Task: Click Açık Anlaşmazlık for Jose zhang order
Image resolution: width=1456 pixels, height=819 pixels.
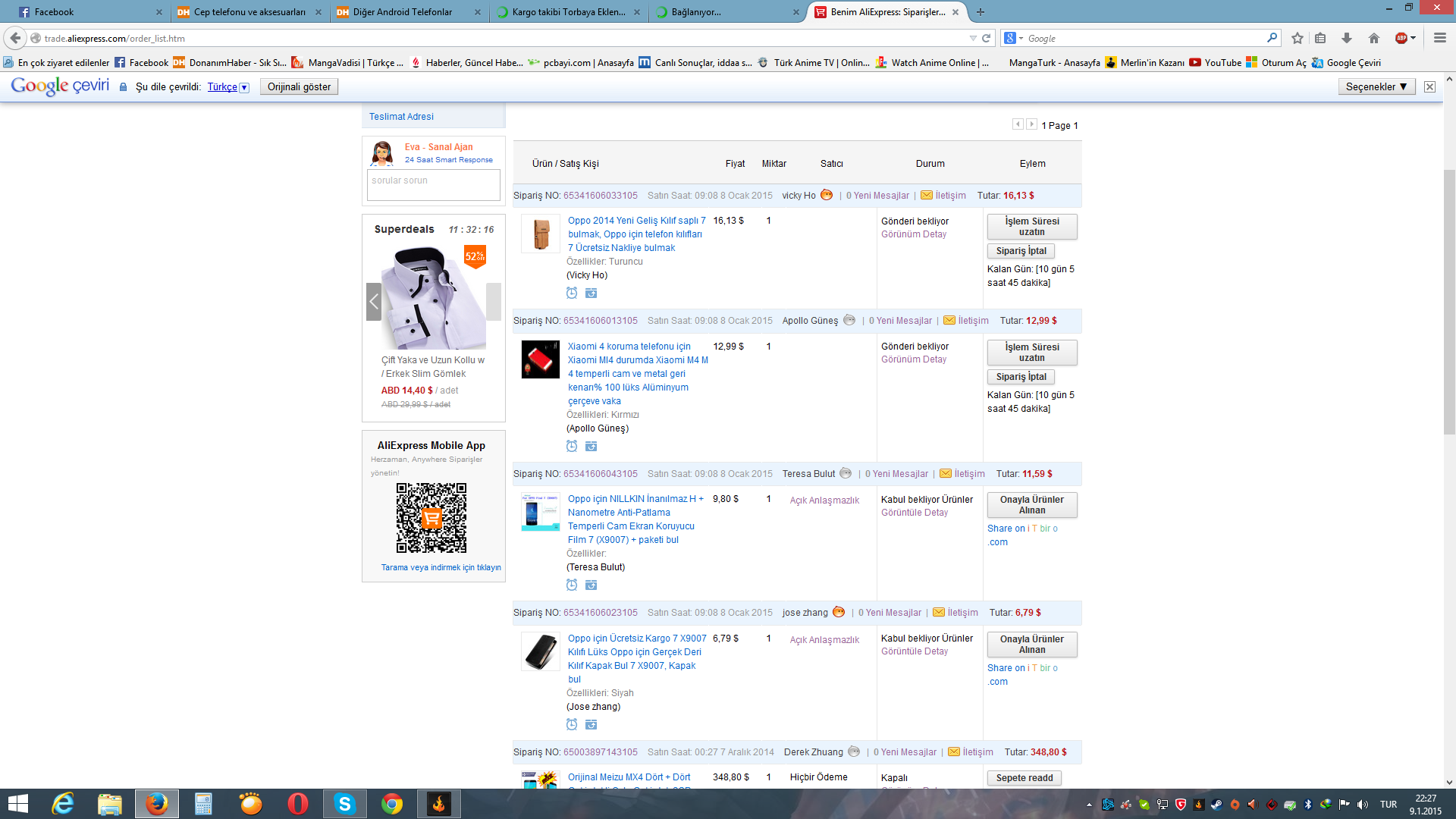Action: point(824,639)
